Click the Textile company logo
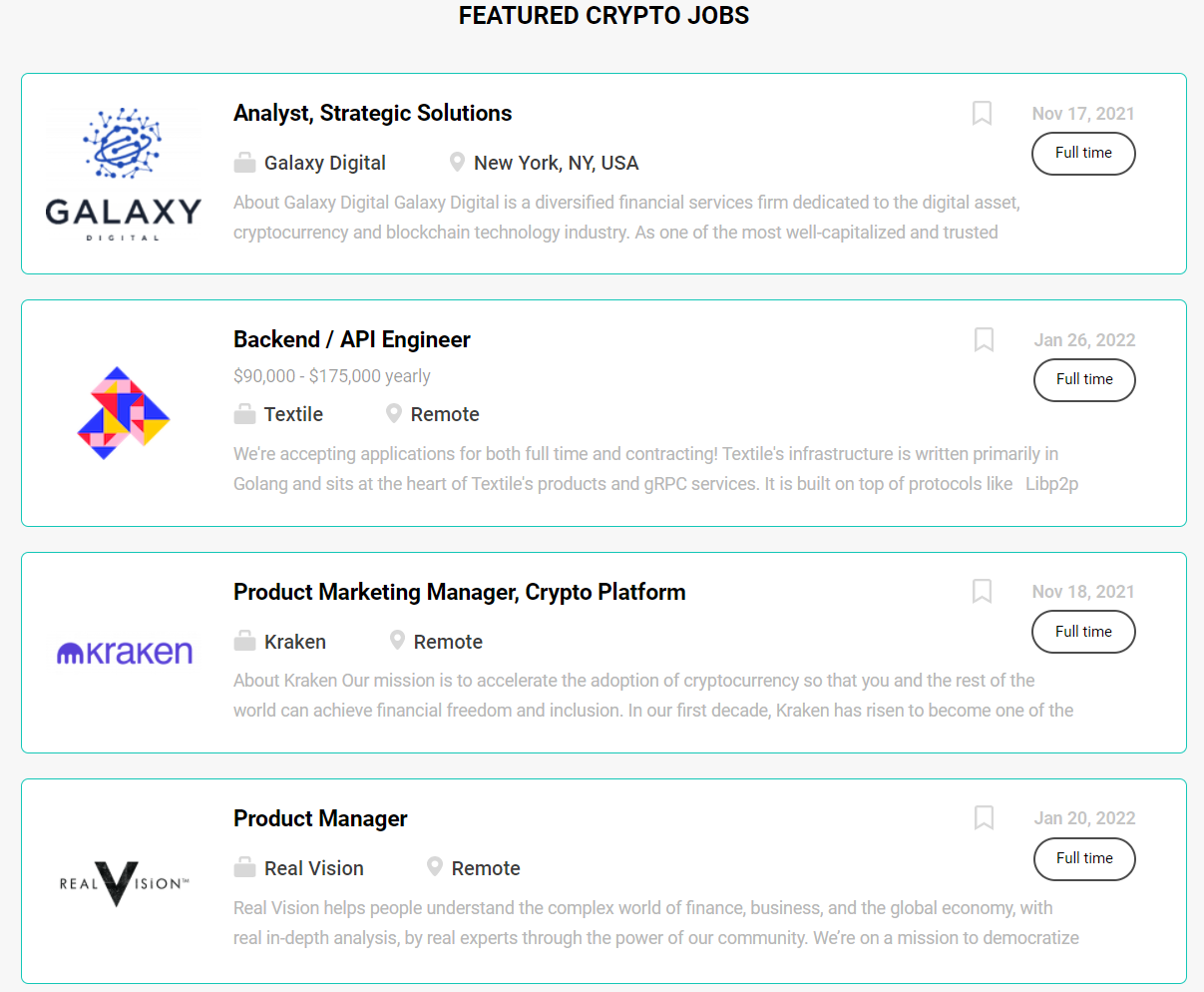This screenshot has height=992, width=1204. point(124,413)
